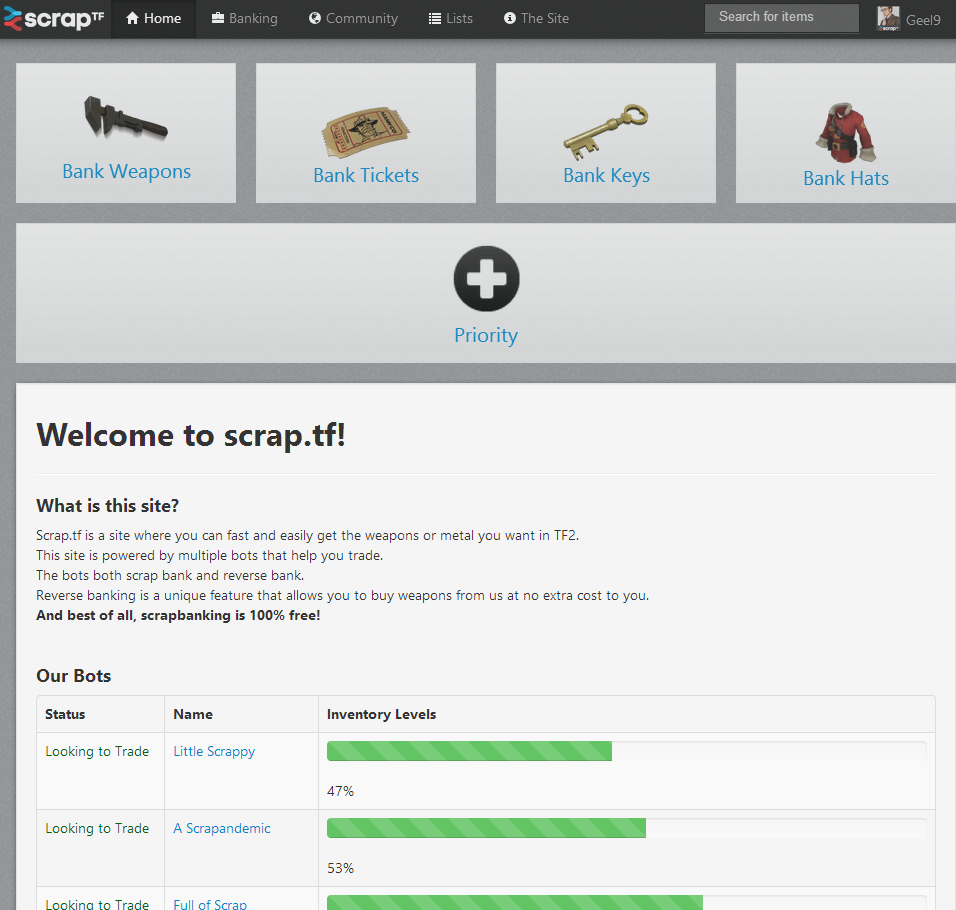Click the golden key icon
The image size is (956, 910).
tap(605, 131)
